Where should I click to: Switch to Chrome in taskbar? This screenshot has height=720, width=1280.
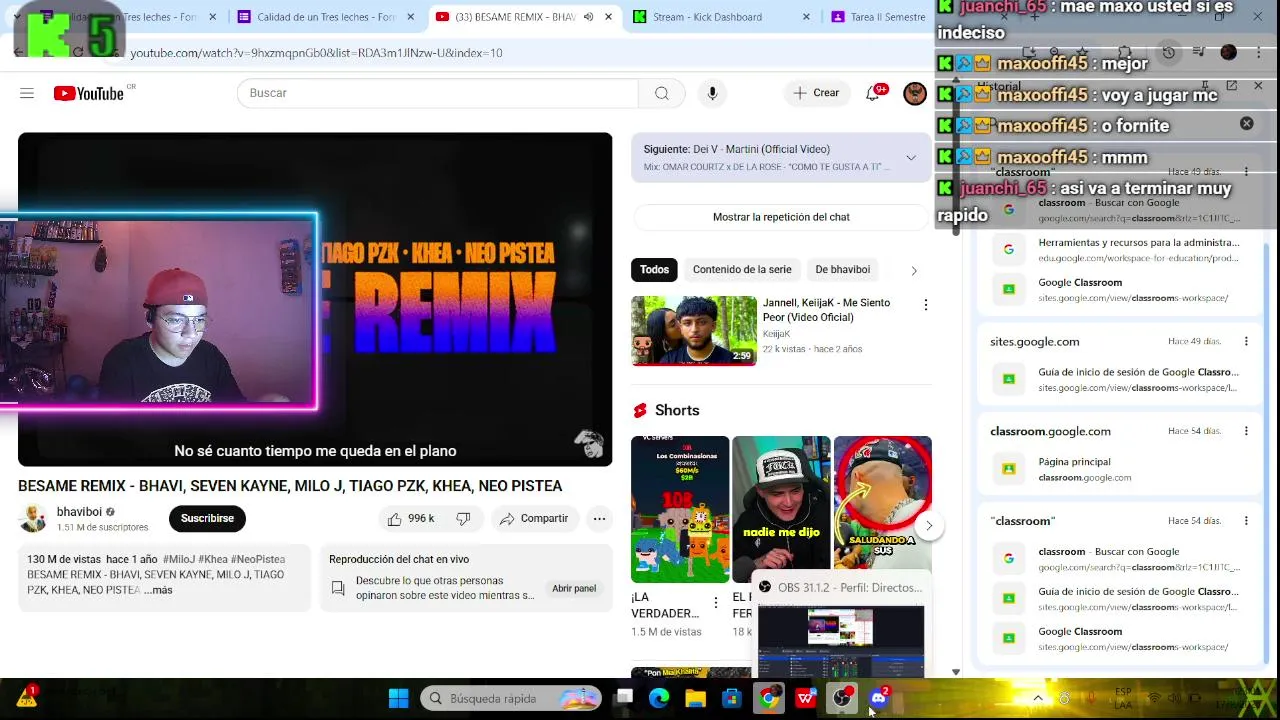pyautogui.click(x=769, y=698)
